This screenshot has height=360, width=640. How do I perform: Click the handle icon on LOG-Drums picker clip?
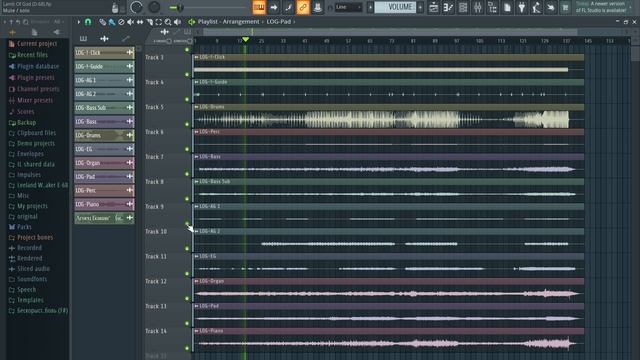(x=130, y=135)
